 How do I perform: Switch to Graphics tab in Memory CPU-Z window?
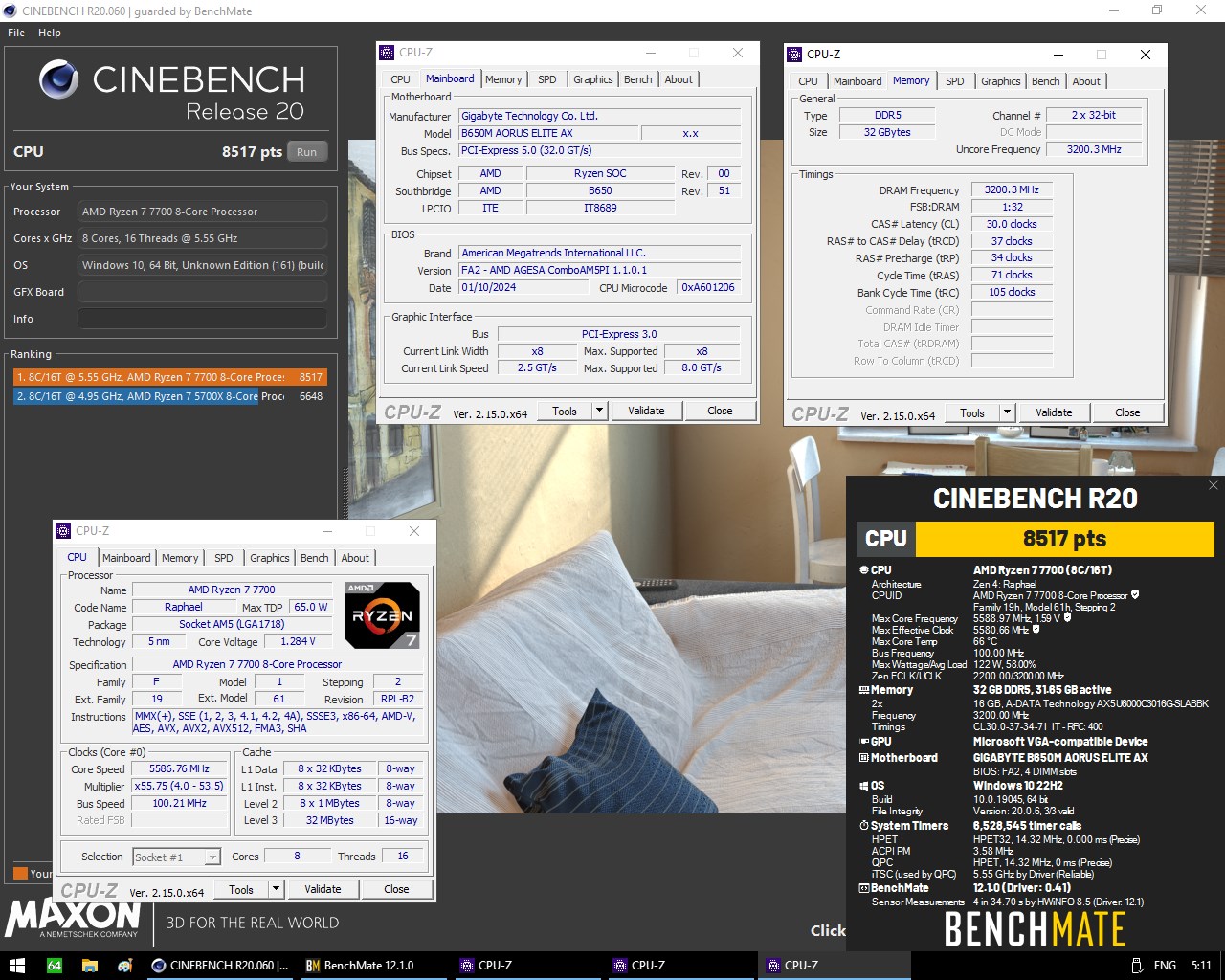coord(1001,81)
